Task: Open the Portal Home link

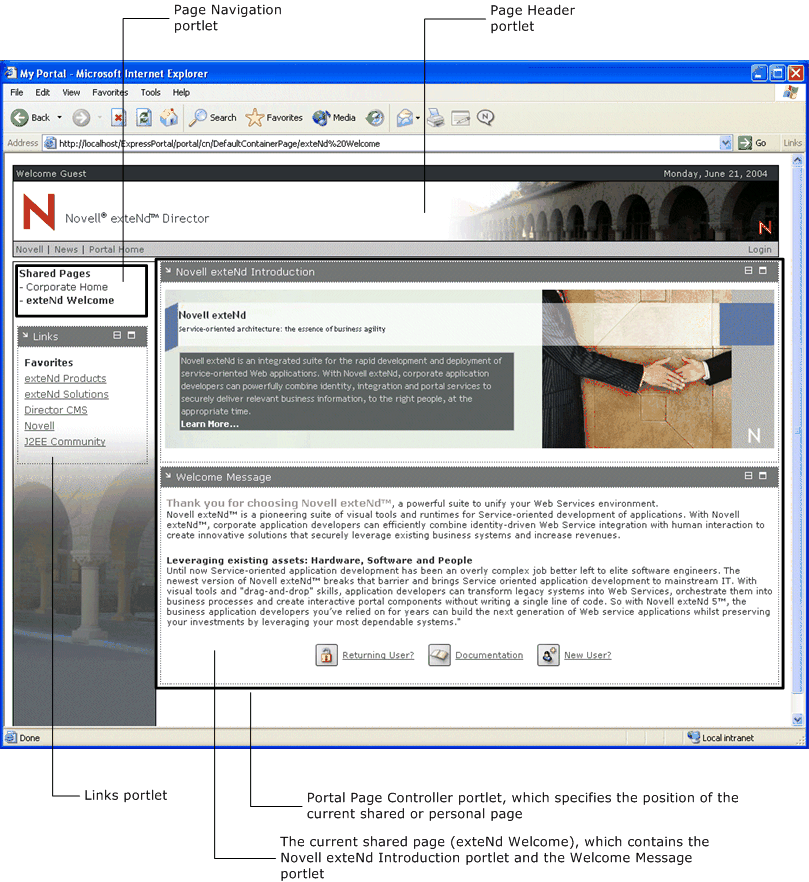Action: tap(116, 249)
